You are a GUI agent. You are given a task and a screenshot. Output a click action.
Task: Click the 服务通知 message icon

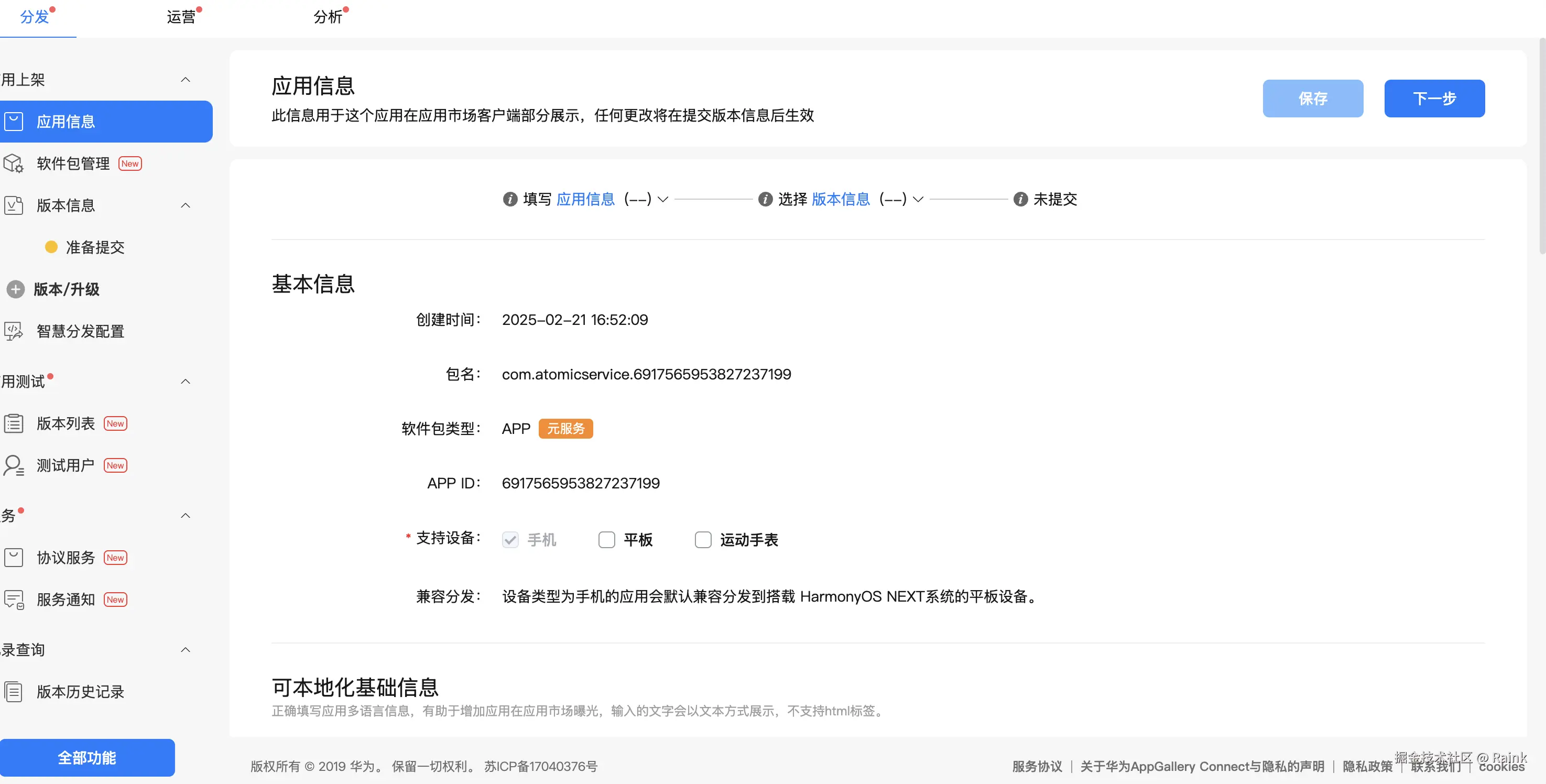pos(13,600)
